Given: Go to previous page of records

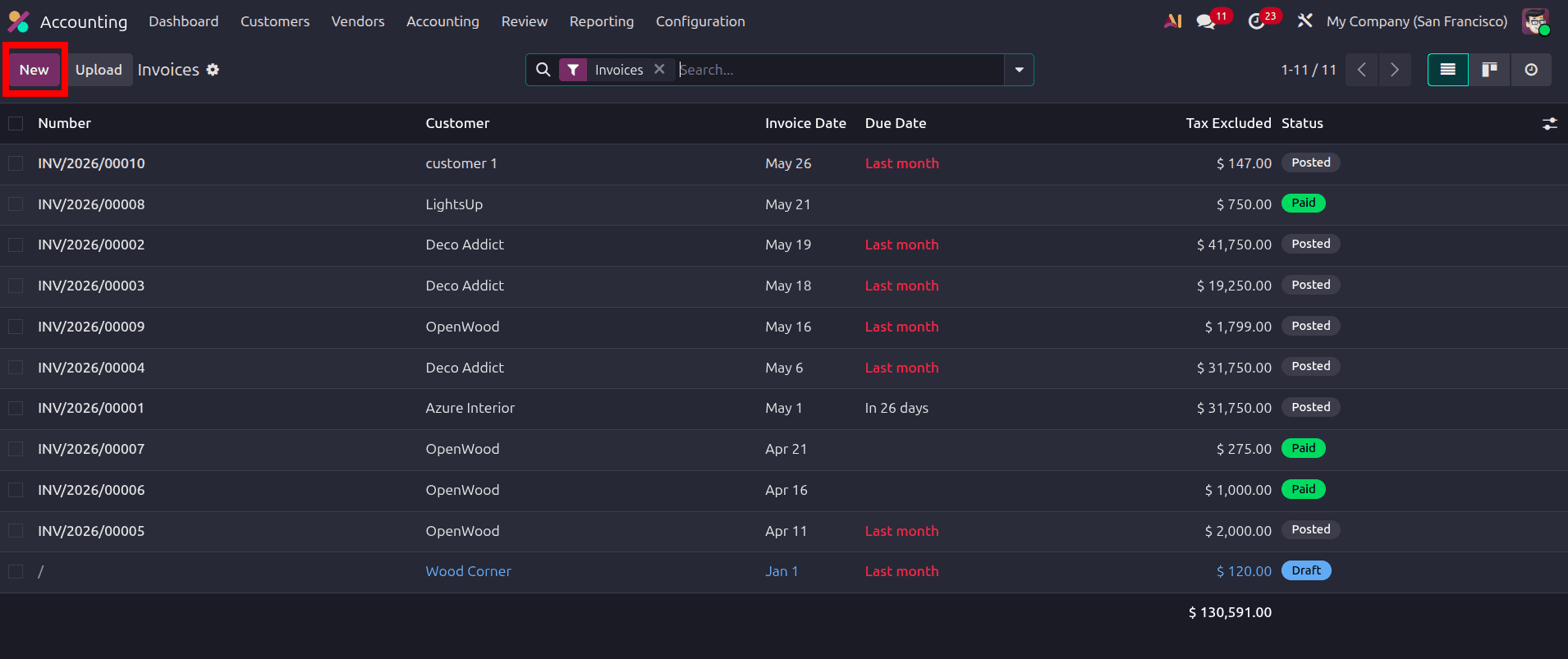Looking at the screenshot, I should tap(1362, 70).
